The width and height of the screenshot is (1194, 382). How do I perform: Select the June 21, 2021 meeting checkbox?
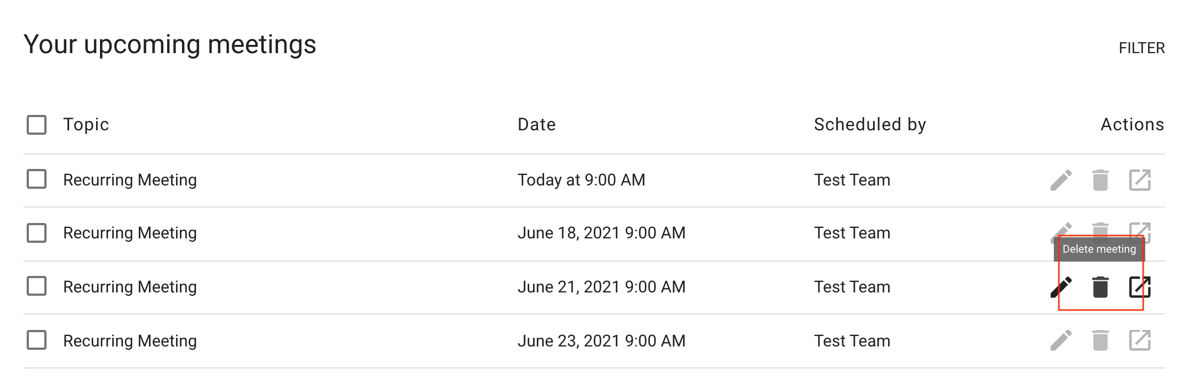[37, 286]
